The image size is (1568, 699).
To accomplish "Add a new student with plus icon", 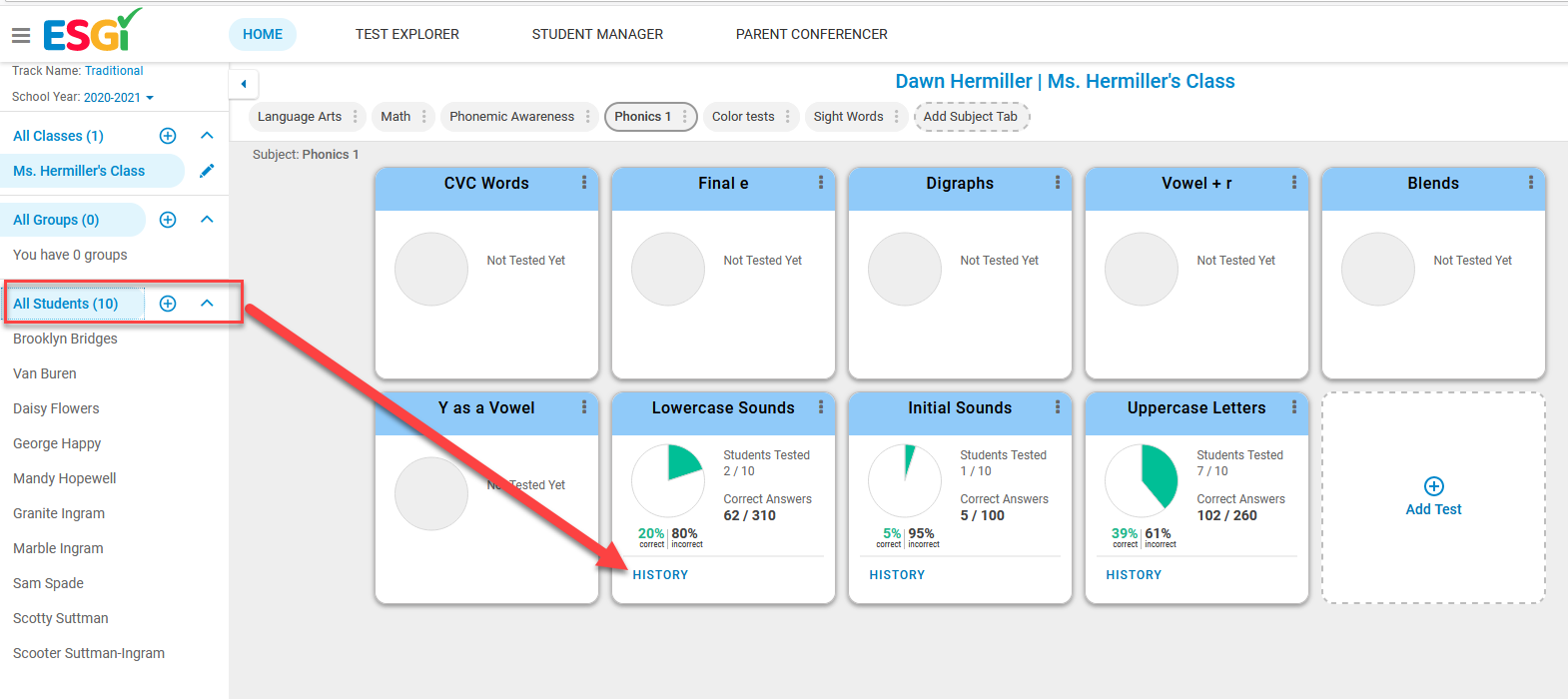I will tap(168, 304).
